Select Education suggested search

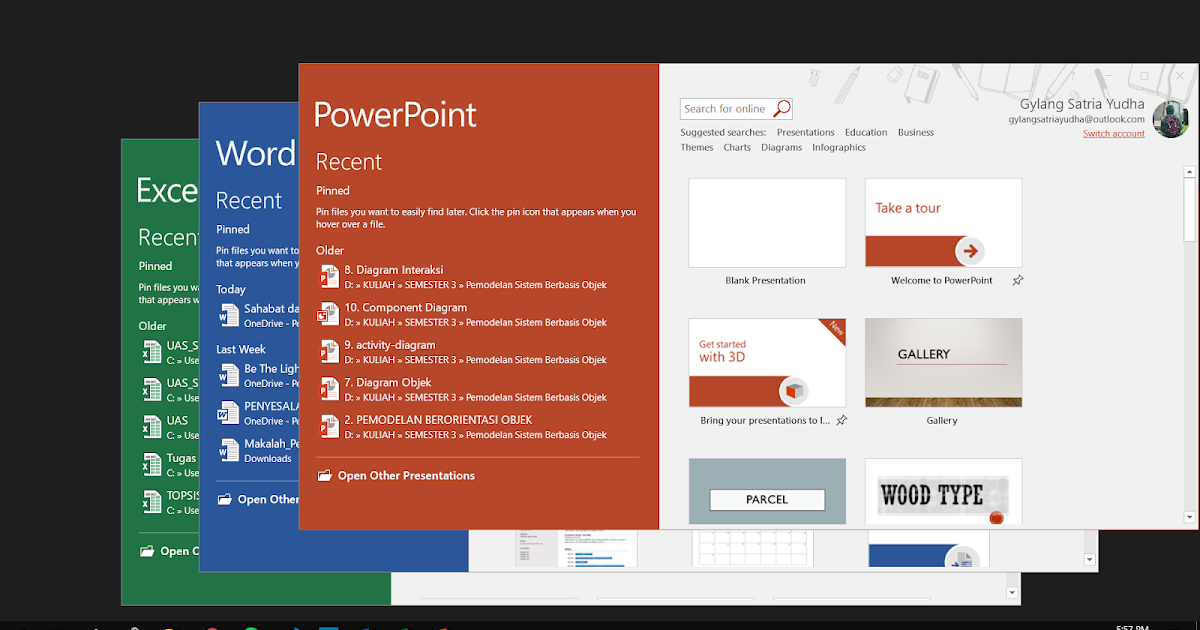[866, 132]
